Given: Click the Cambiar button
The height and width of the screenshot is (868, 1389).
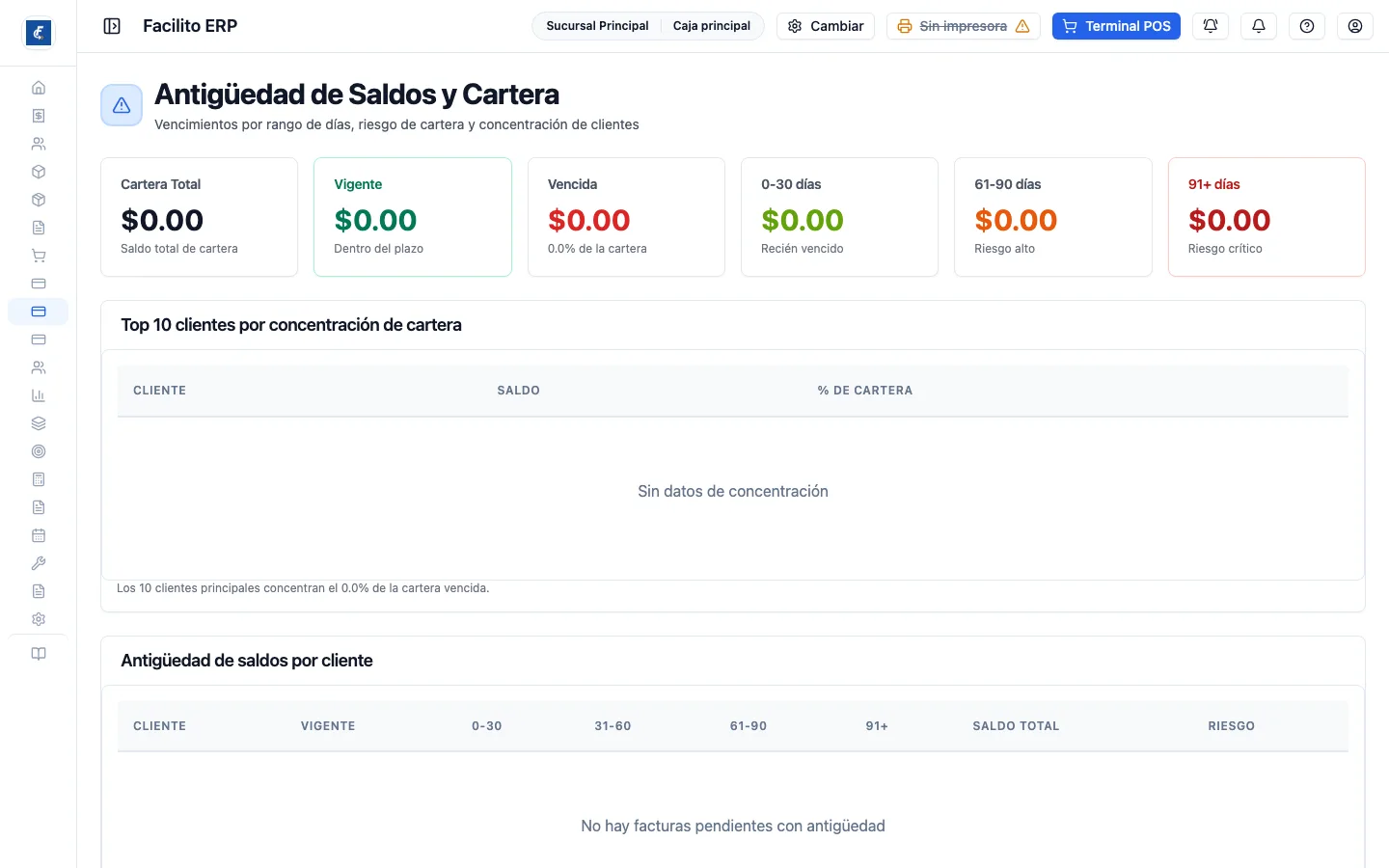Looking at the screenshot, I should click(826, 26).
